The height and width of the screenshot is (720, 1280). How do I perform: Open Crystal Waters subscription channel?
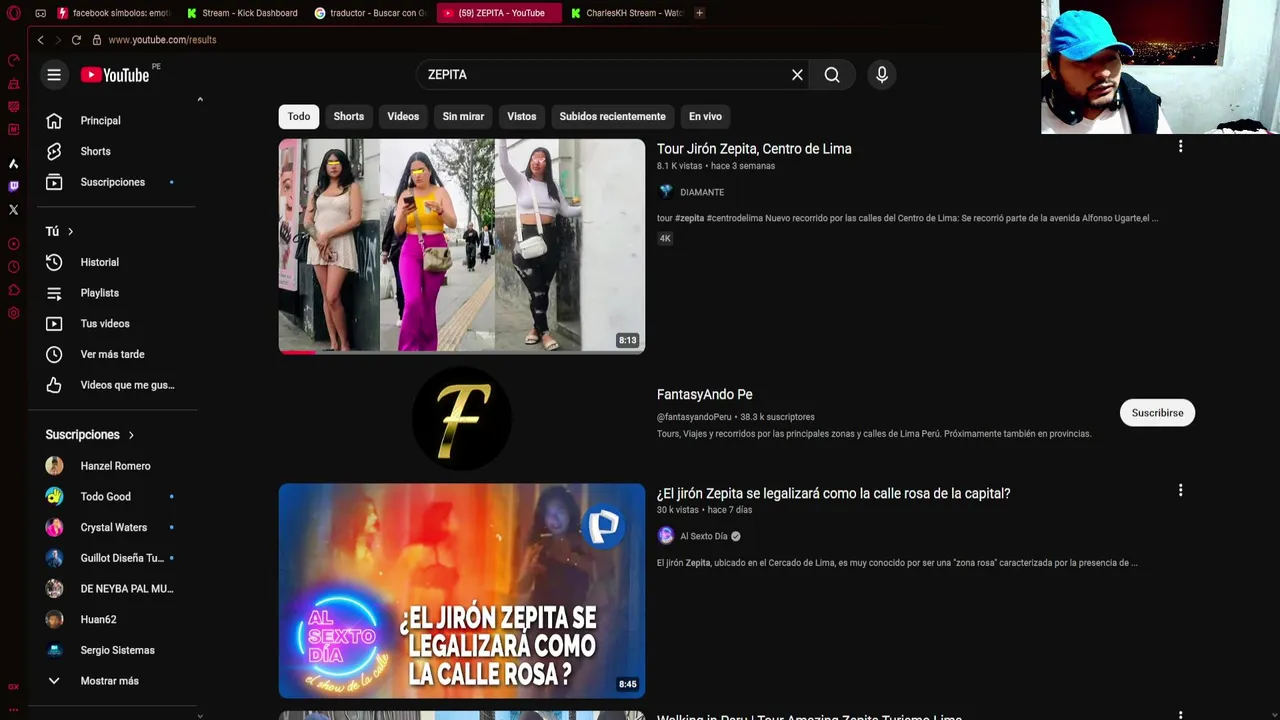tap(116, 527)
